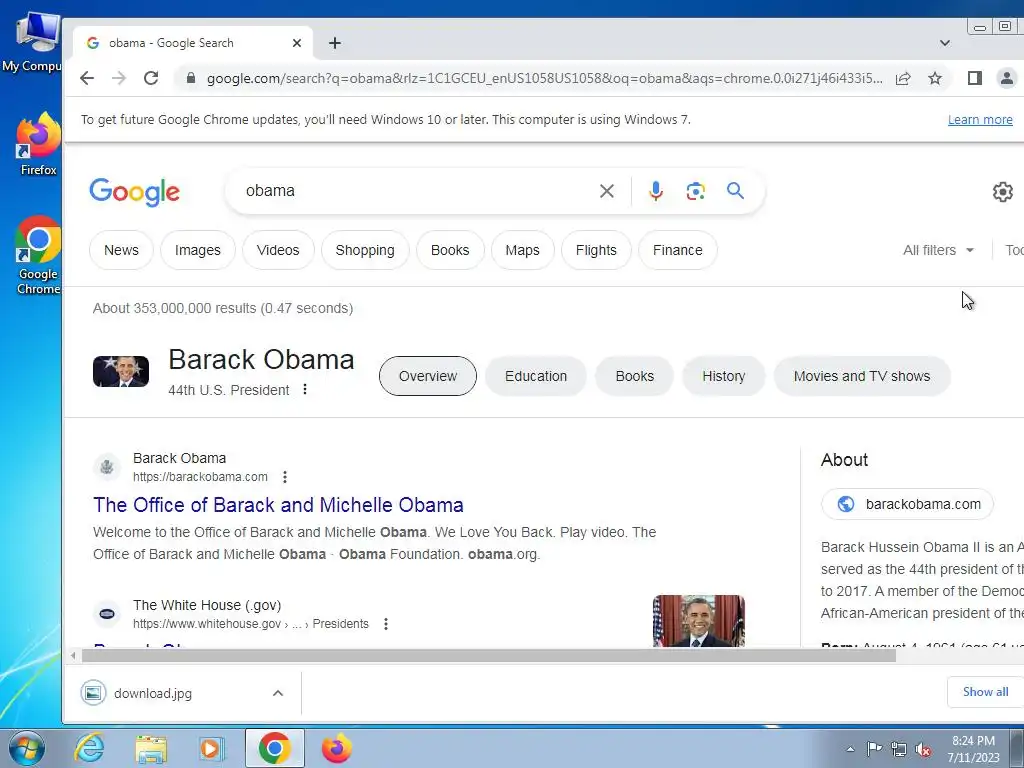This screenshot has height=768, width=1024.
Task: Open the Books chip beside Education
Action: (x=635, y=376)
